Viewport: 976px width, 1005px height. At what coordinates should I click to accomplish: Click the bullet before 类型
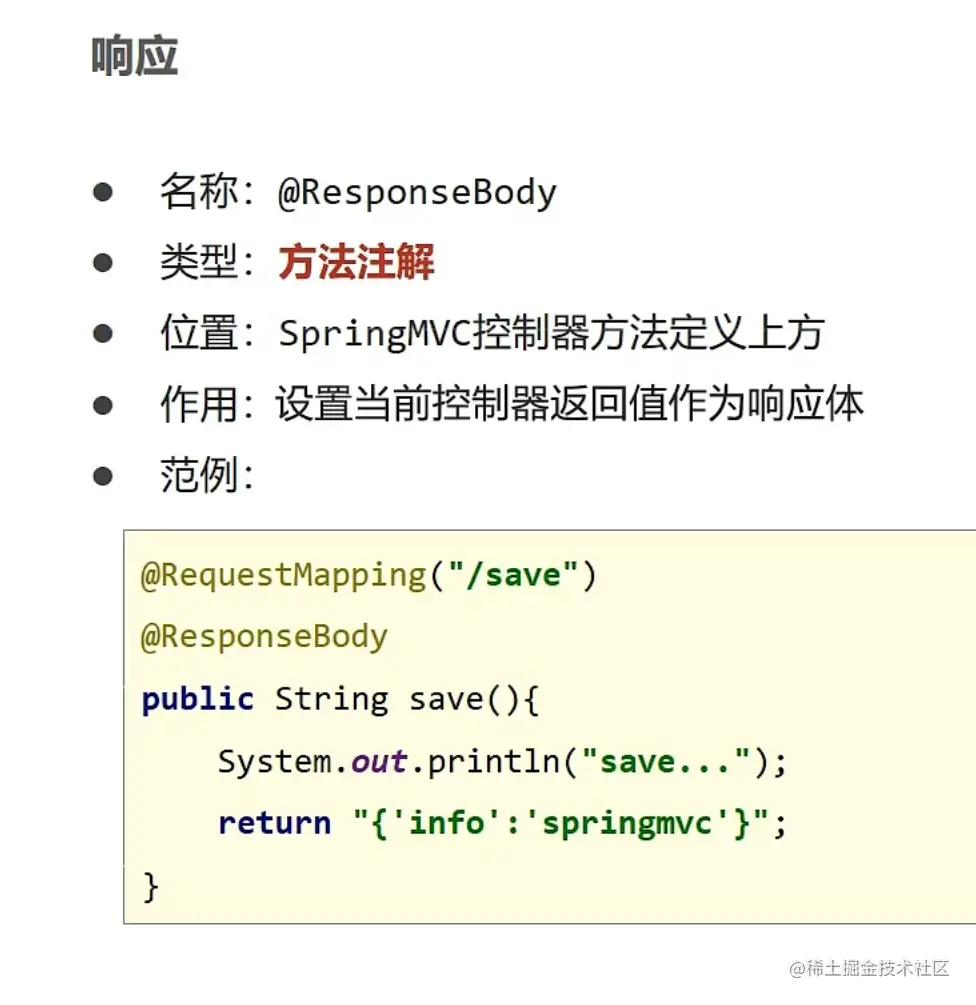103,262
